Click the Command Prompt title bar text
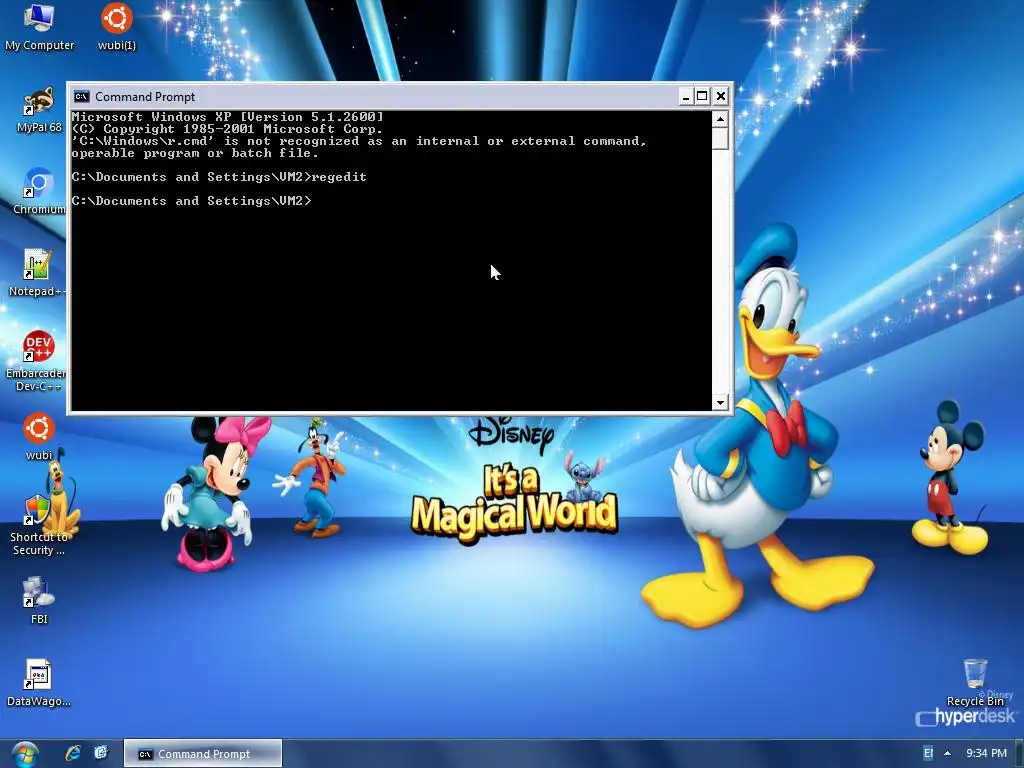The width and height of the screenshot is (1024, 768). pyautogui.click(x=145, y=97)
